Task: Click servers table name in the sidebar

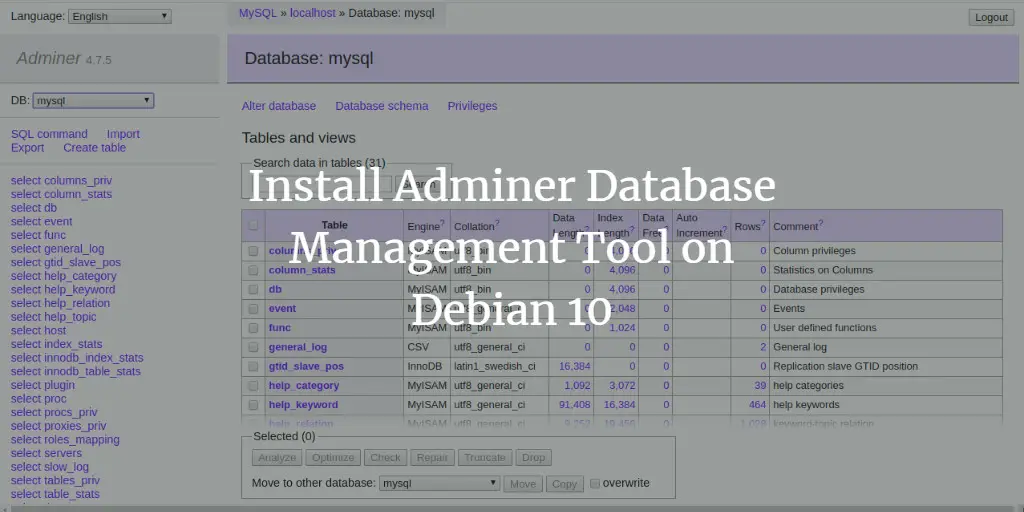Action: click(63, 453)
